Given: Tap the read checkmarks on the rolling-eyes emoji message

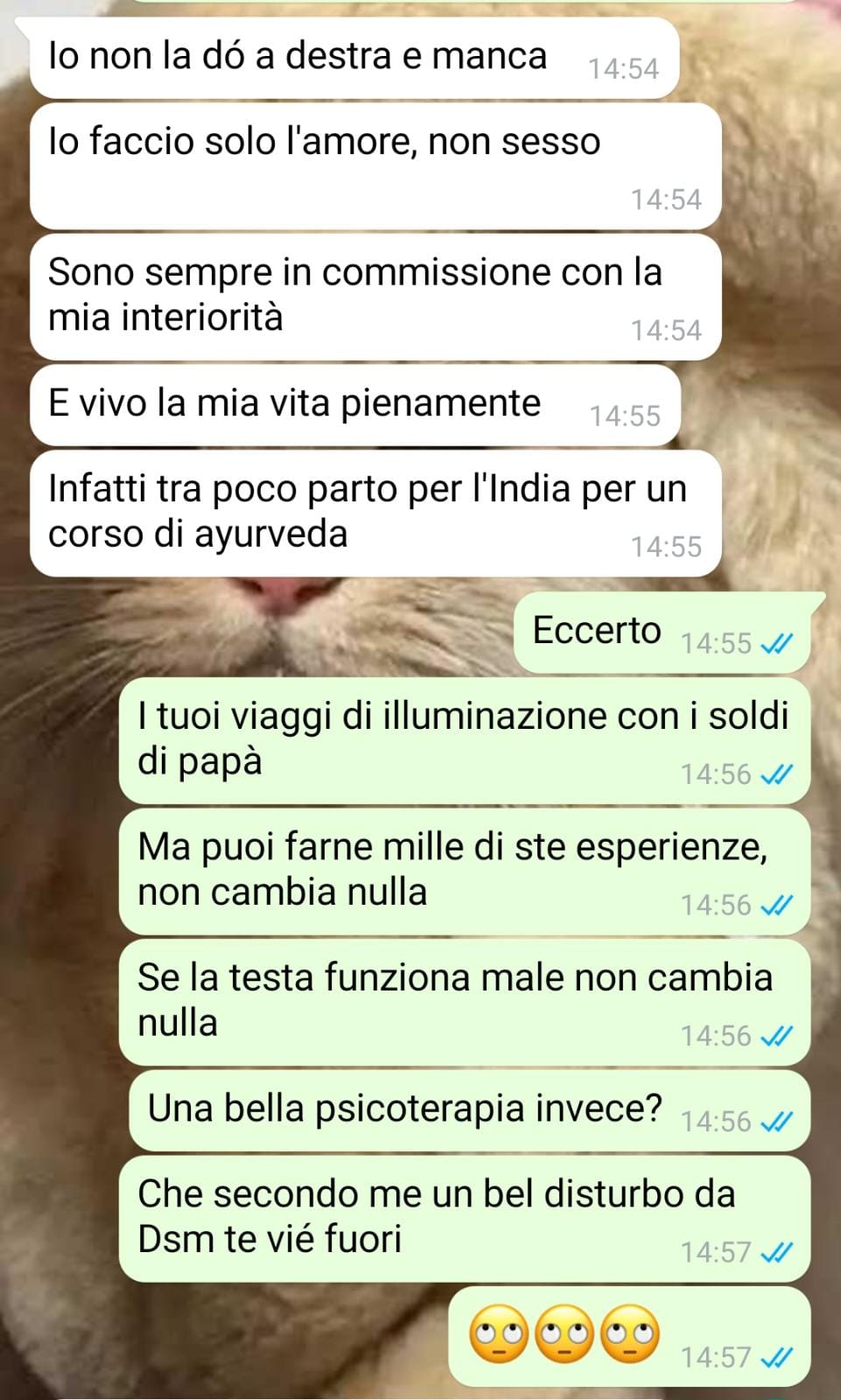Looking at the screenshot, I should pos(776,1358).
